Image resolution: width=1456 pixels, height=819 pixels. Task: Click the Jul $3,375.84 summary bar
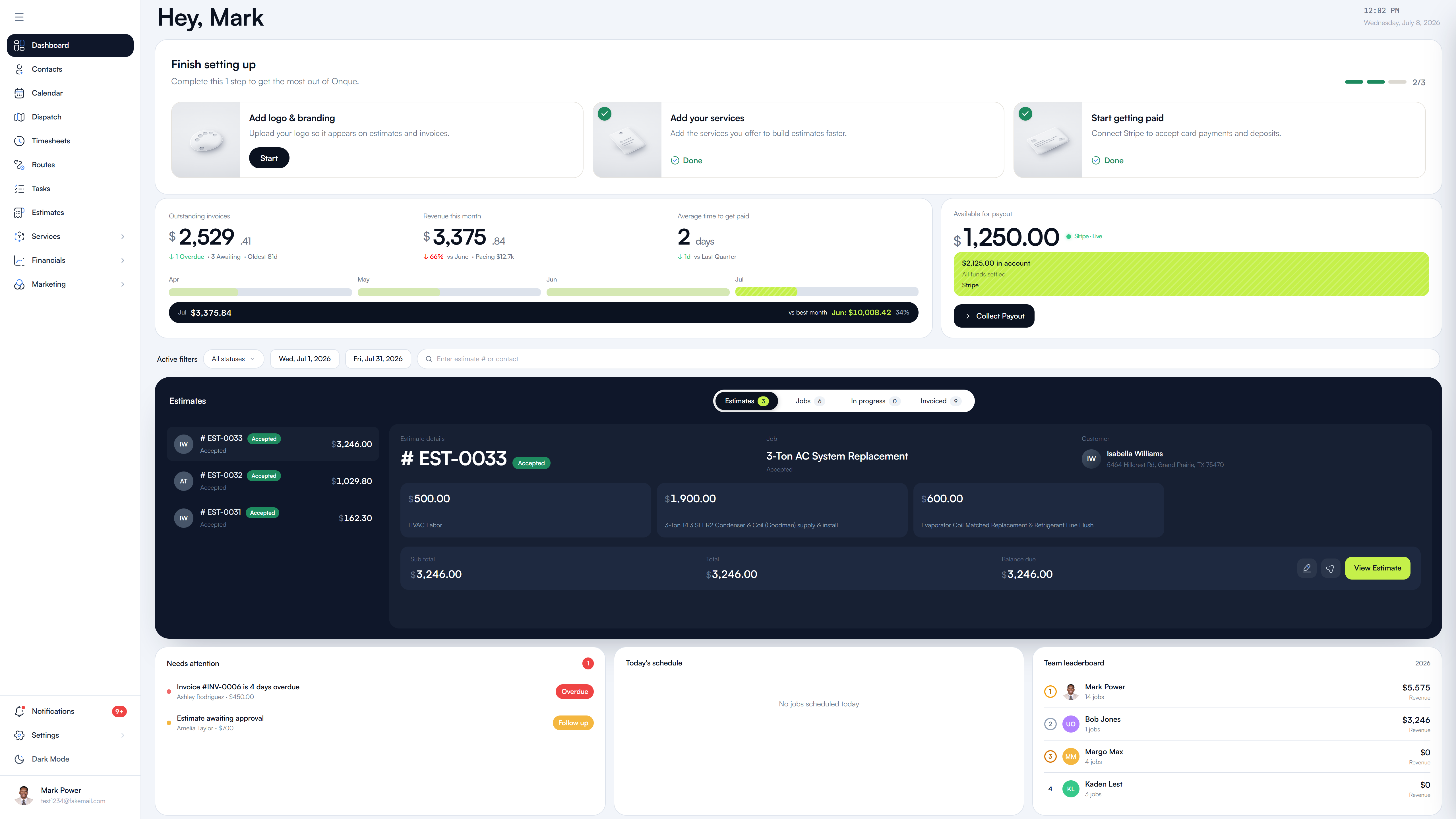(543, 313)
